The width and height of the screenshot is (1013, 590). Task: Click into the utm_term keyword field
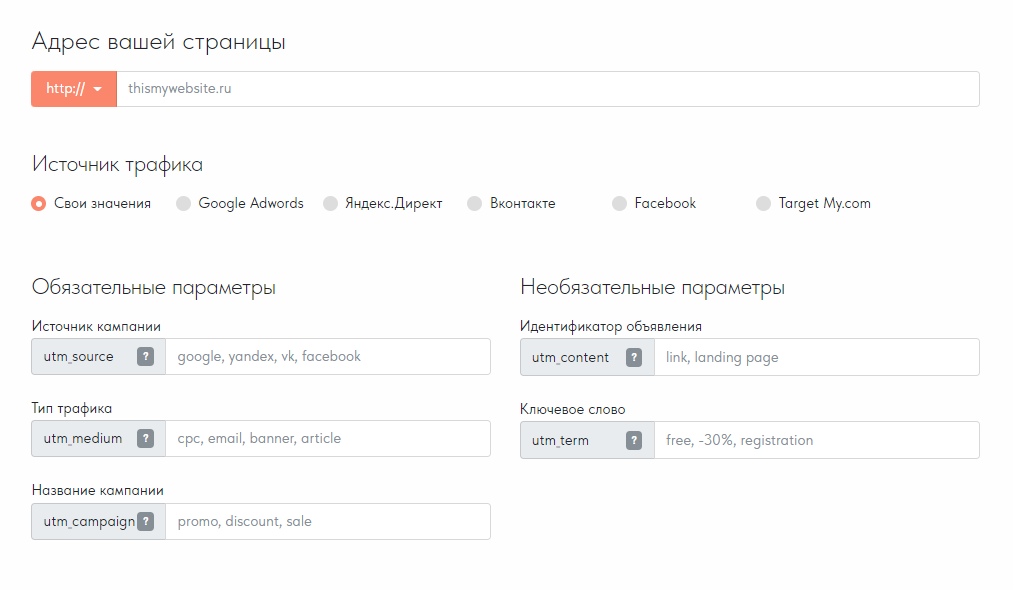pyautogui.click(x=816, y=440)
